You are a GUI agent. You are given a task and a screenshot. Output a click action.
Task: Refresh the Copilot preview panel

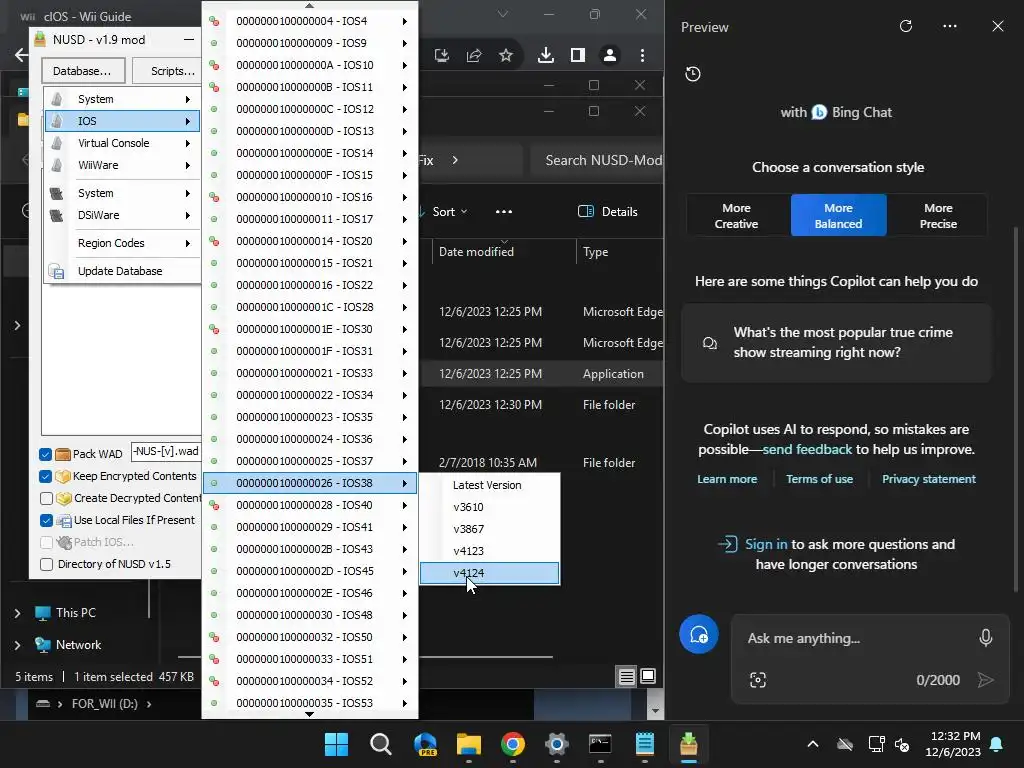[905, 26]
